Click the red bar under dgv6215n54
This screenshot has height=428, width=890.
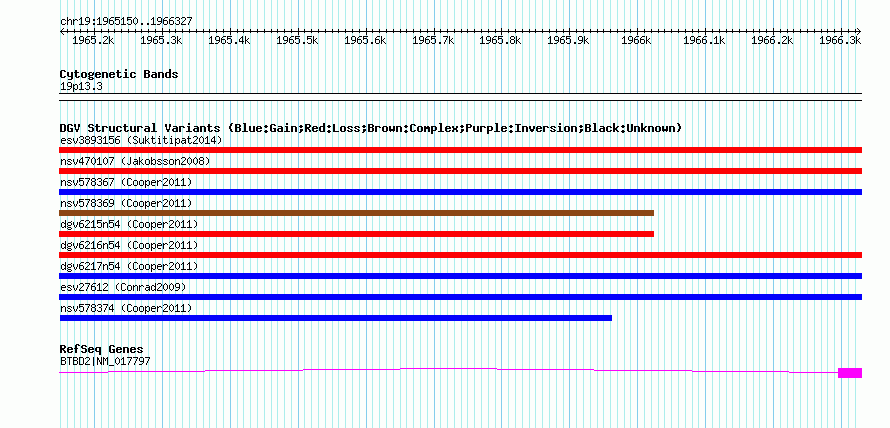pos(356,234)
